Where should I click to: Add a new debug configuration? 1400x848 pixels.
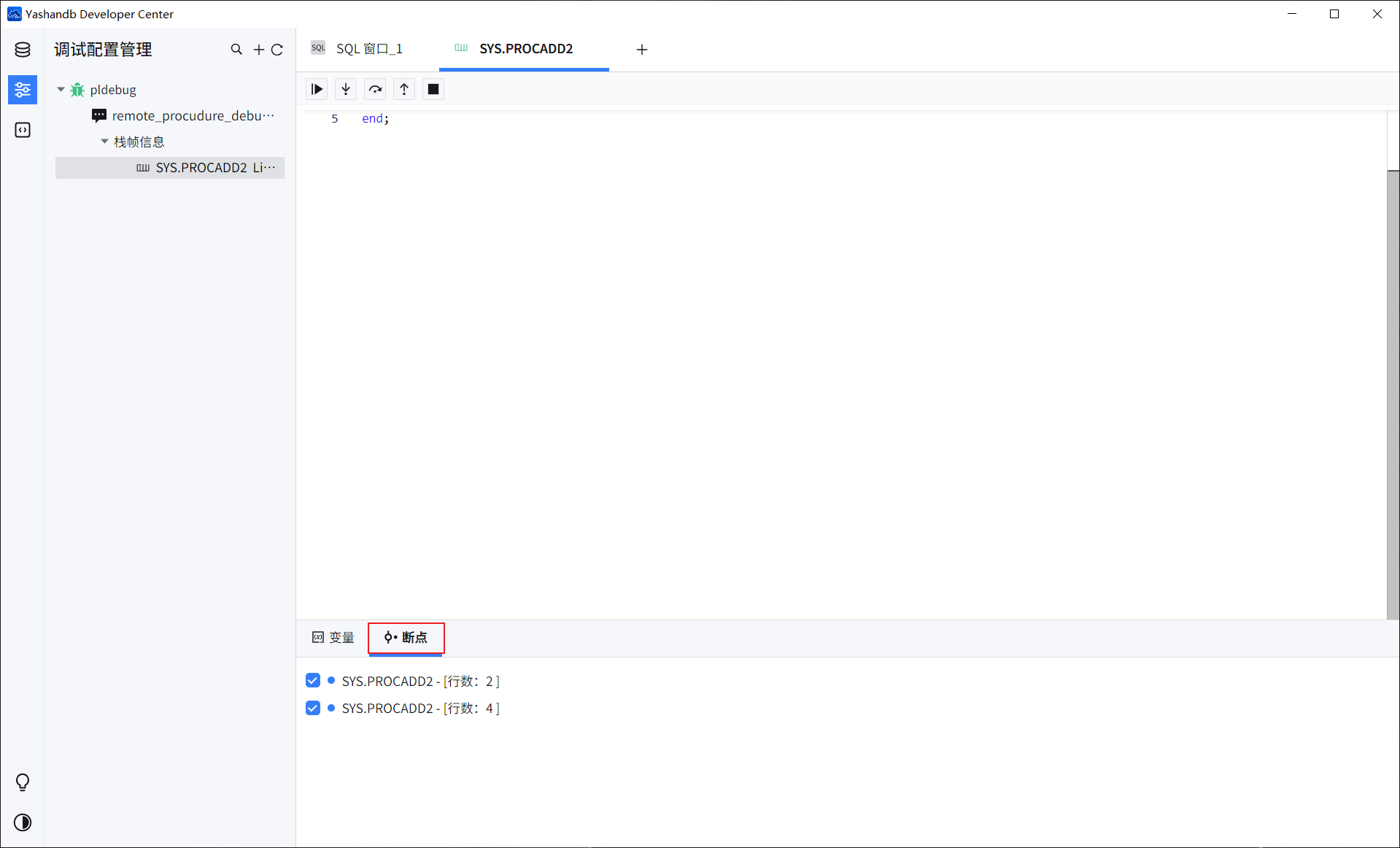(x=259, y=50)
